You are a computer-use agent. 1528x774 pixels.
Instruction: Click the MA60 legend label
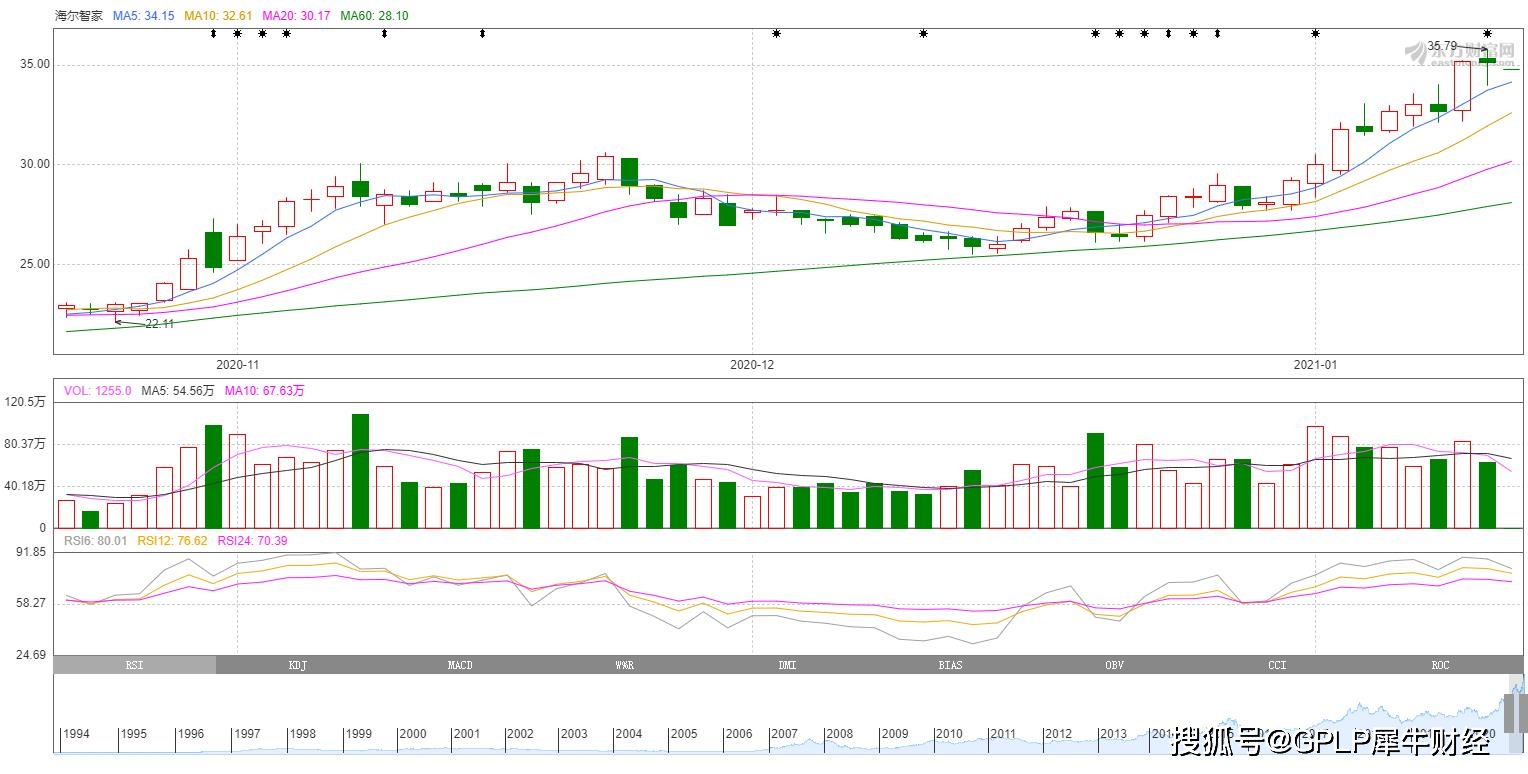(x=374, y=16)
